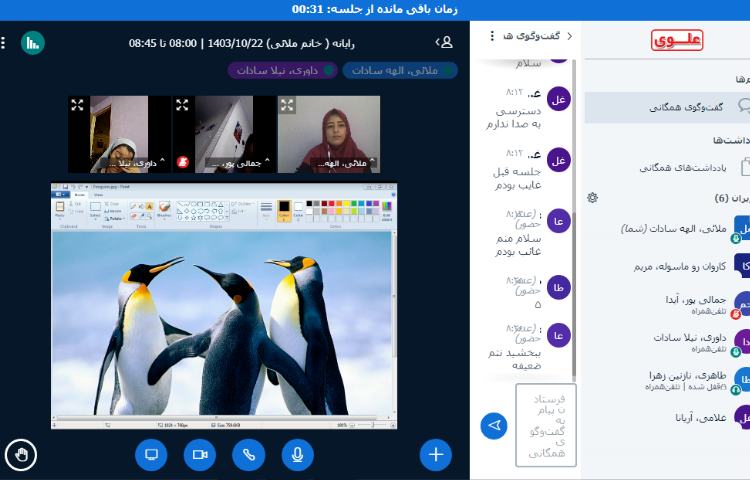Screen dimensions: 750x480
Task: Click the داوری، تیلا webcam video
Action: [x=120, y=134]
